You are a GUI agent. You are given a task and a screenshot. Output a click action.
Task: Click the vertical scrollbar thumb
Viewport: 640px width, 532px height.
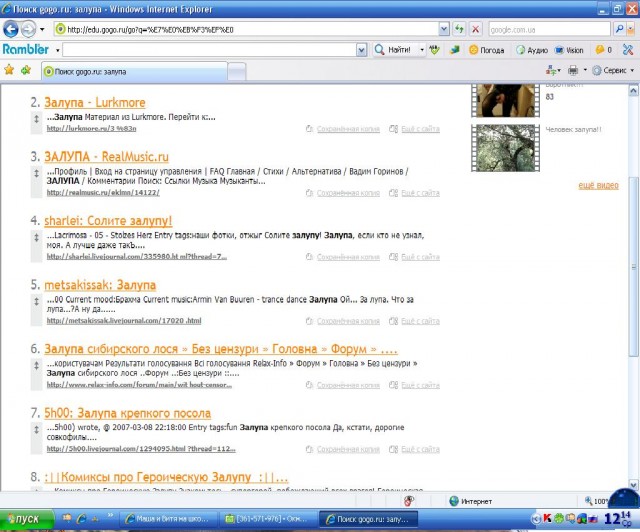(633, 267)
